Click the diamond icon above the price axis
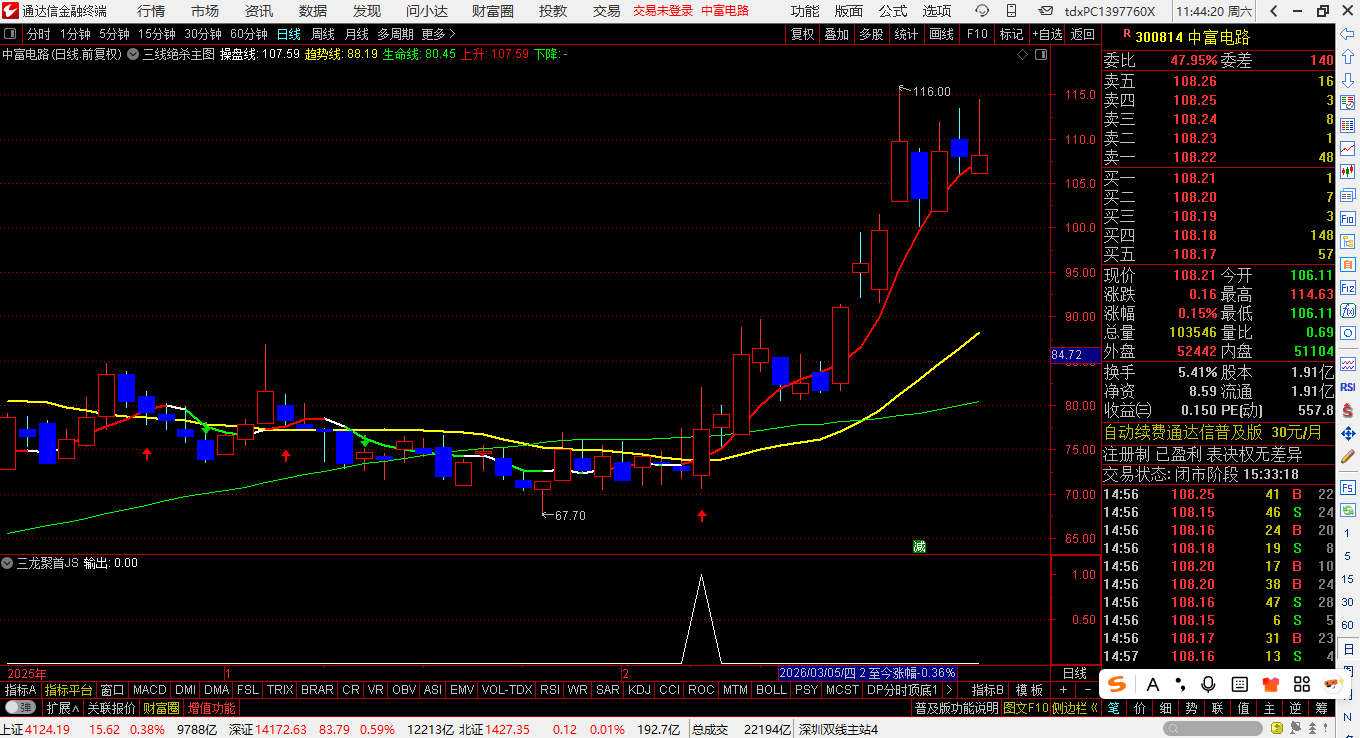The image size is (1360, 738). [x=1022, y=55]
